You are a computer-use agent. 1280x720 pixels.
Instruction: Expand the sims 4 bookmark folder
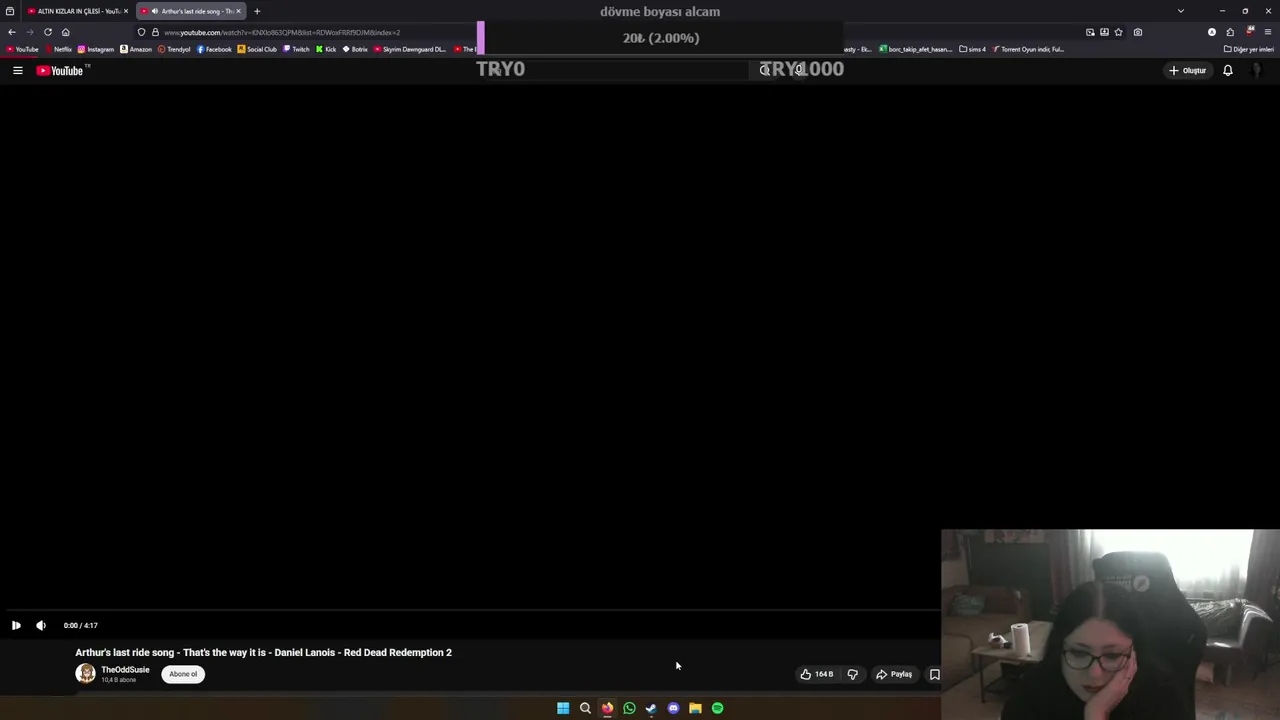[x=972, y=49]
